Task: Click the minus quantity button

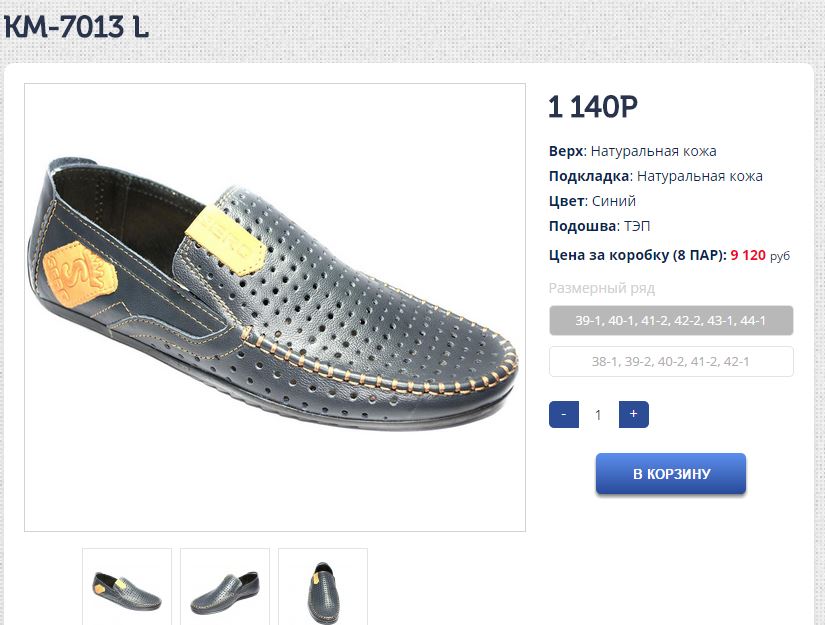Action: pos(564,414)
